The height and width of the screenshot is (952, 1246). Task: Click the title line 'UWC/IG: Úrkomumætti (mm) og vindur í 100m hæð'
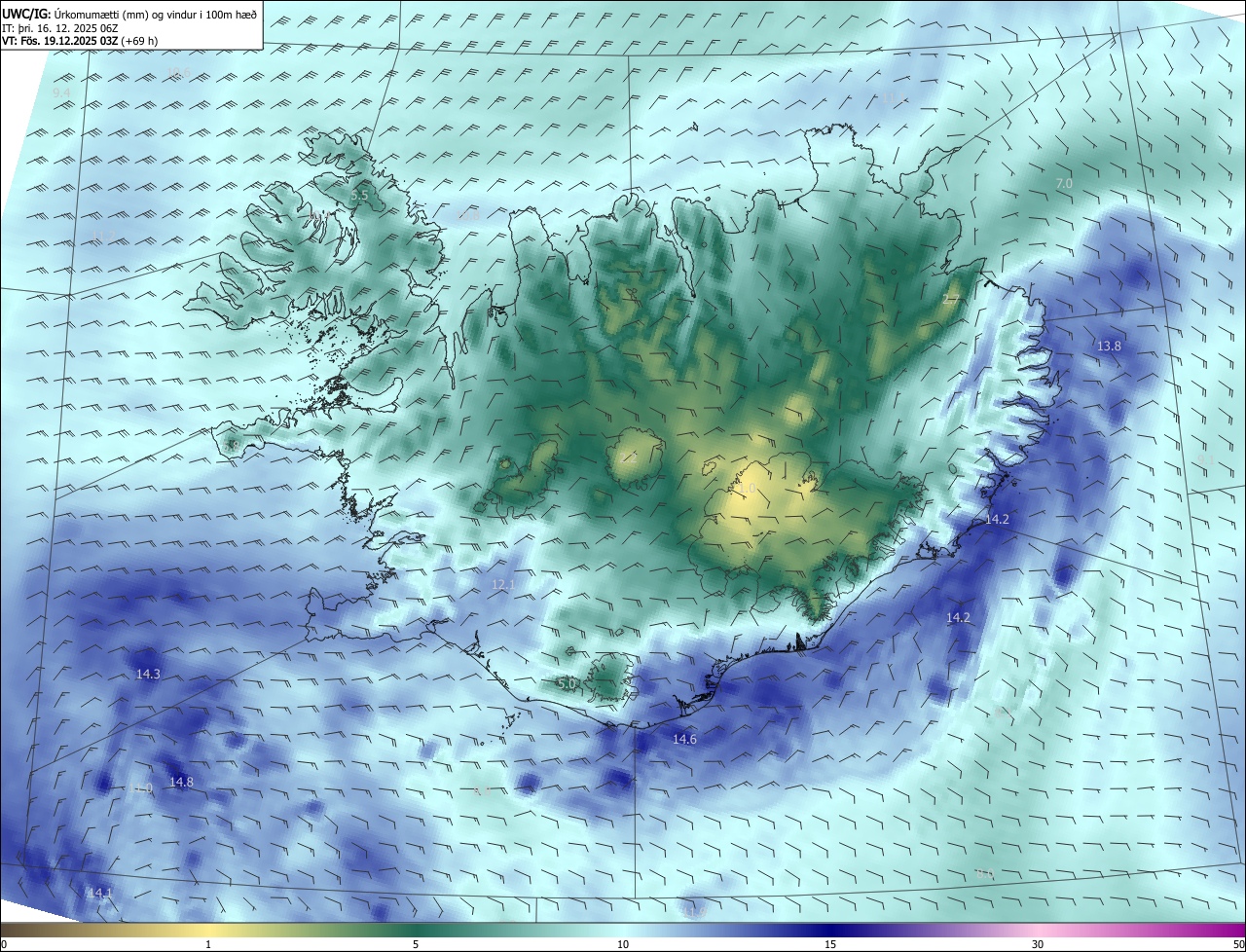tap(129, 14)
